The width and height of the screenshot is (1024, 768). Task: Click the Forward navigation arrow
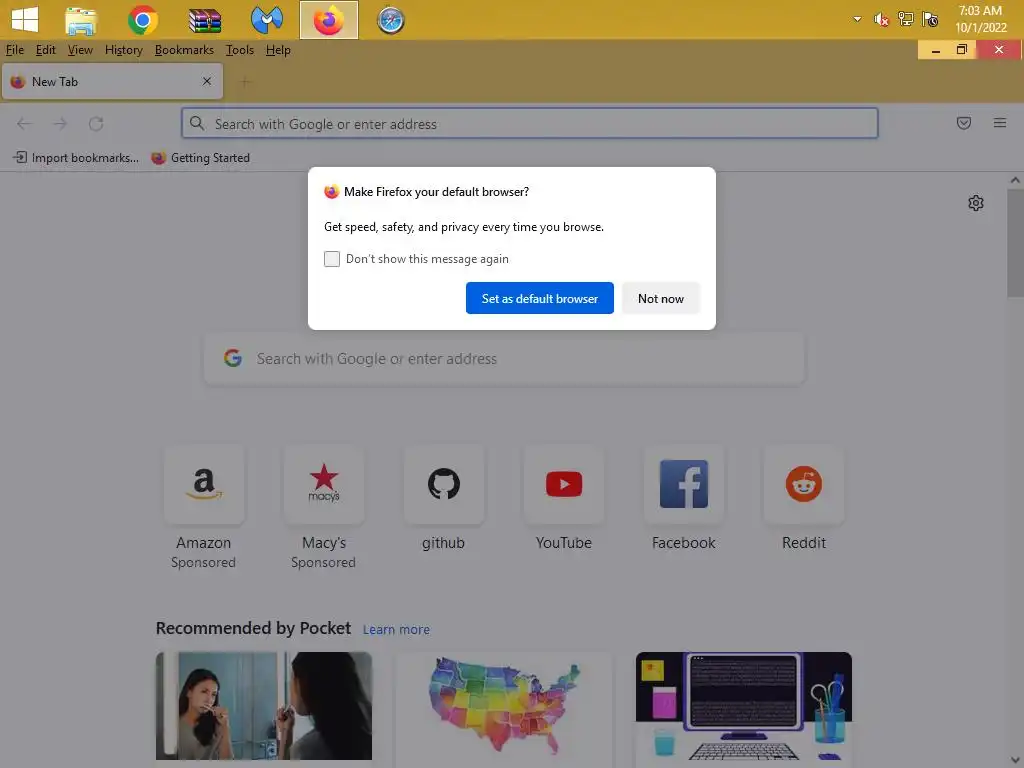coord(60,123)
